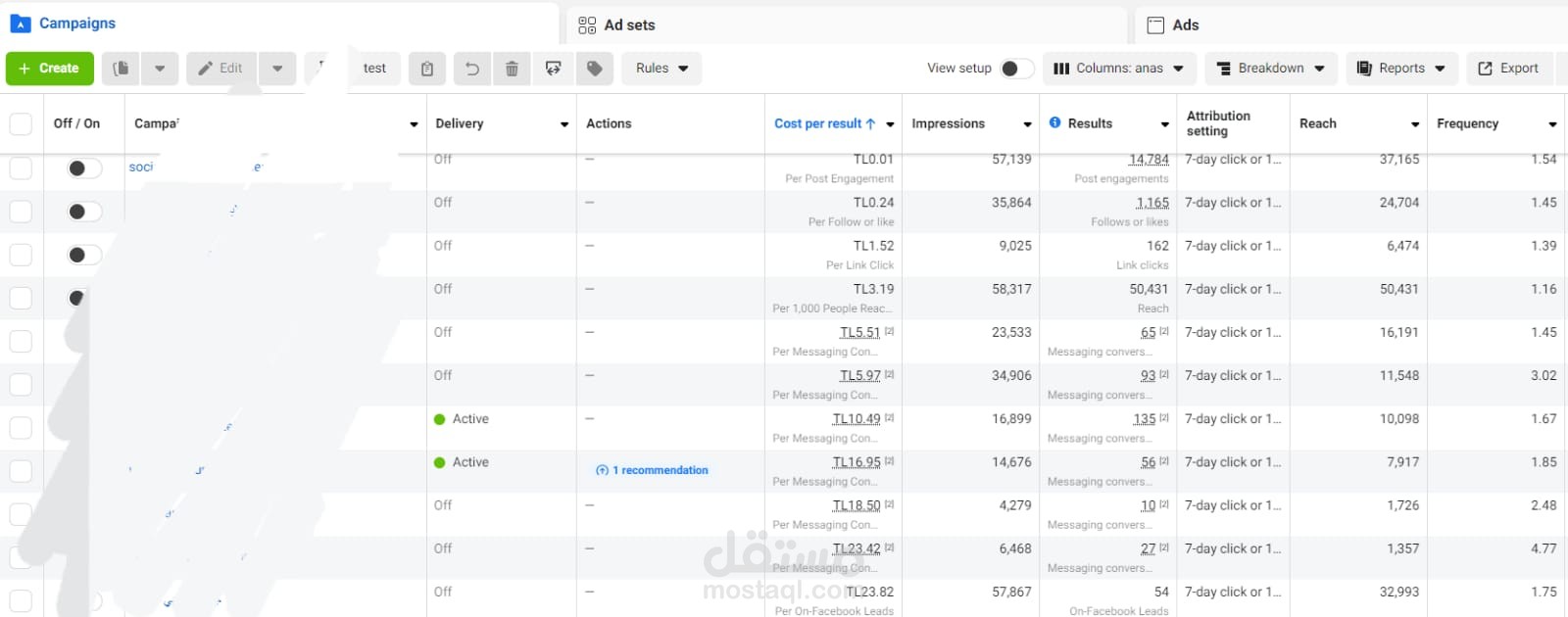Image resolution: width=1568 pixels, height=617 pixels.
Task: Click the 1,165 results value
Action: (1152, 203)
